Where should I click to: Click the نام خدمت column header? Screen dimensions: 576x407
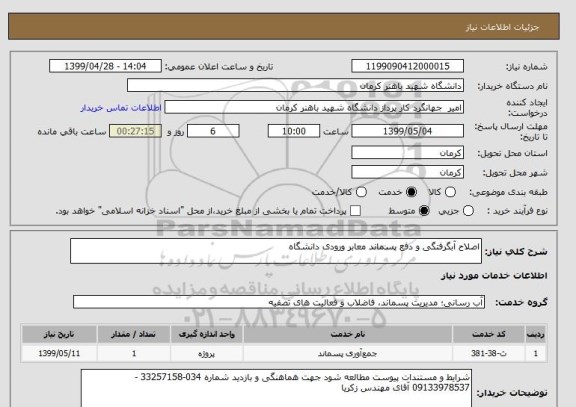[x=348, y=334]
